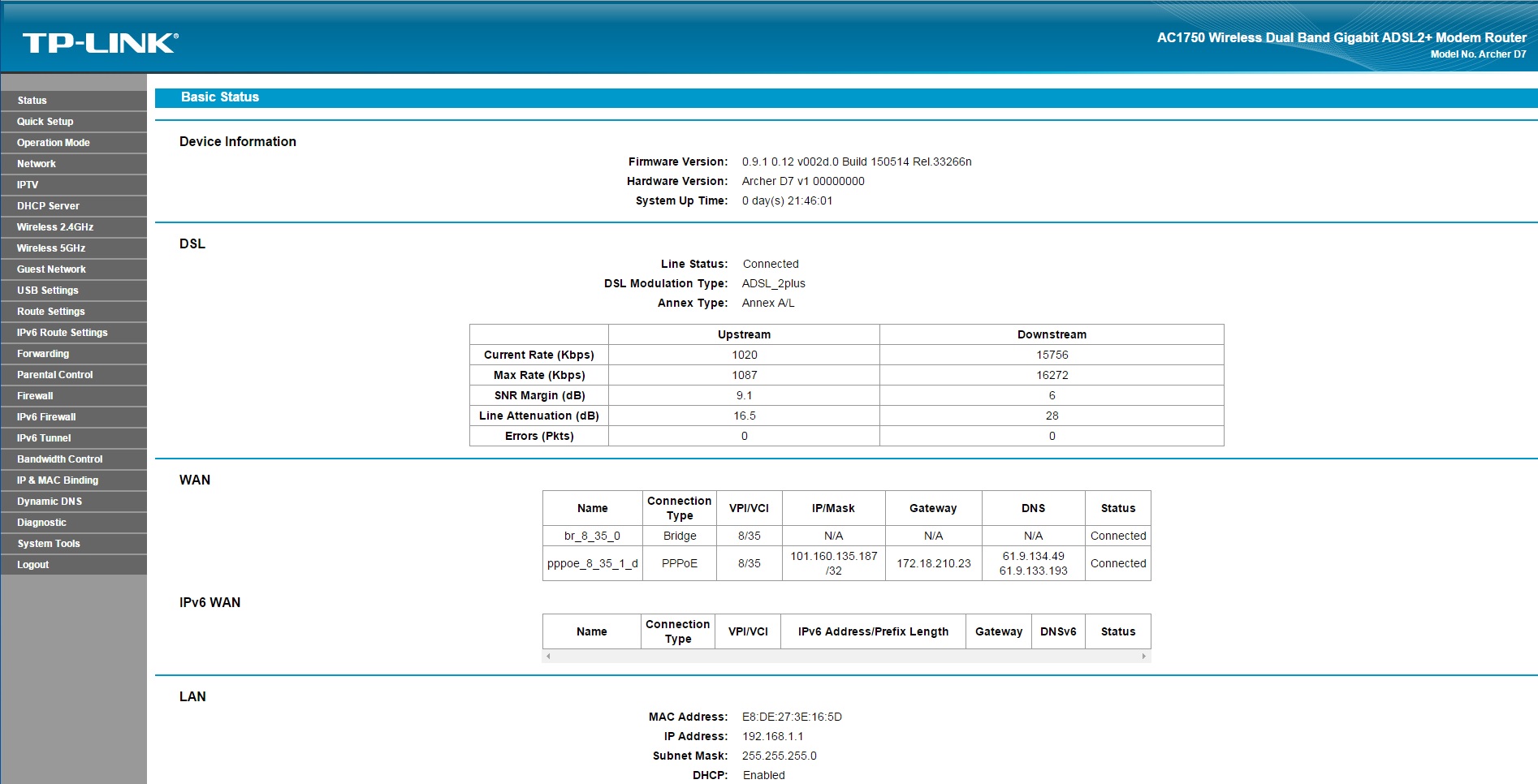Click upstream SNR margin 9.1
1538x784 pixels.
pyautogui.click(x=744, y=395)
